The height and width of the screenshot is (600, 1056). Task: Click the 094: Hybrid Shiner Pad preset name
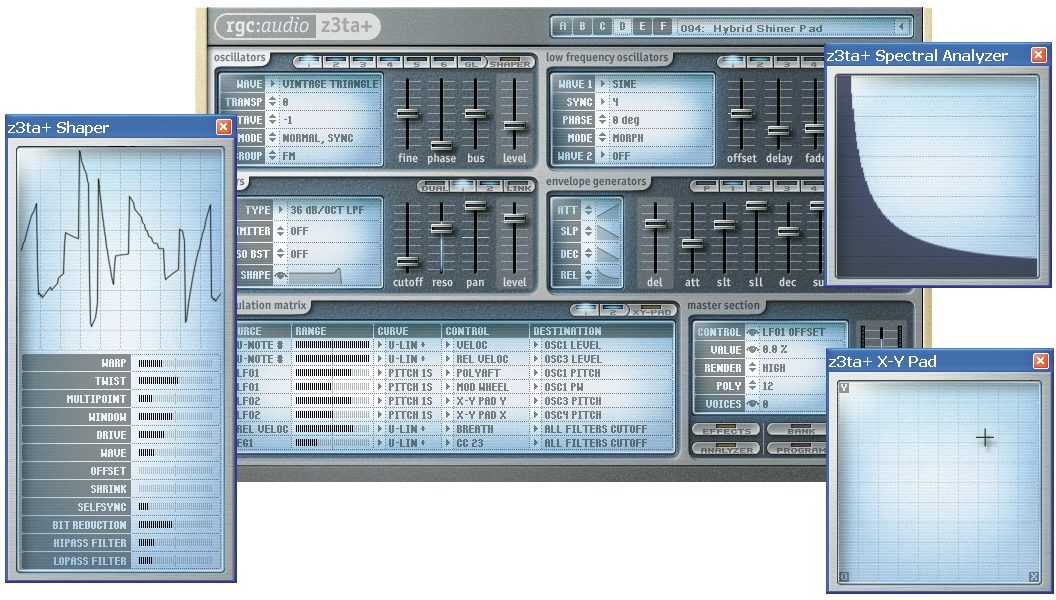click(x=751, y=28)
